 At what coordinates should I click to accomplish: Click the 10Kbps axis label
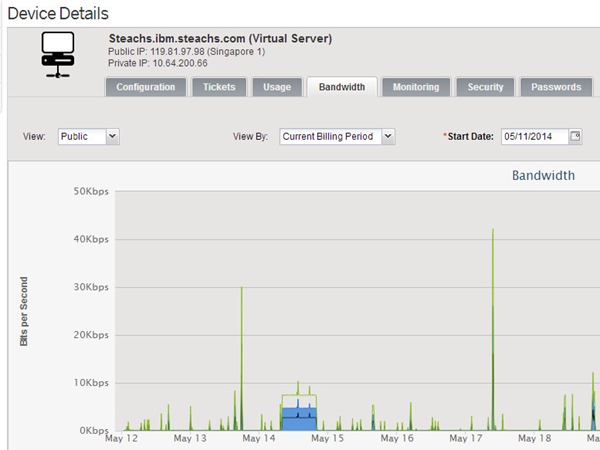pyautogui.click(x=91, y=383)
